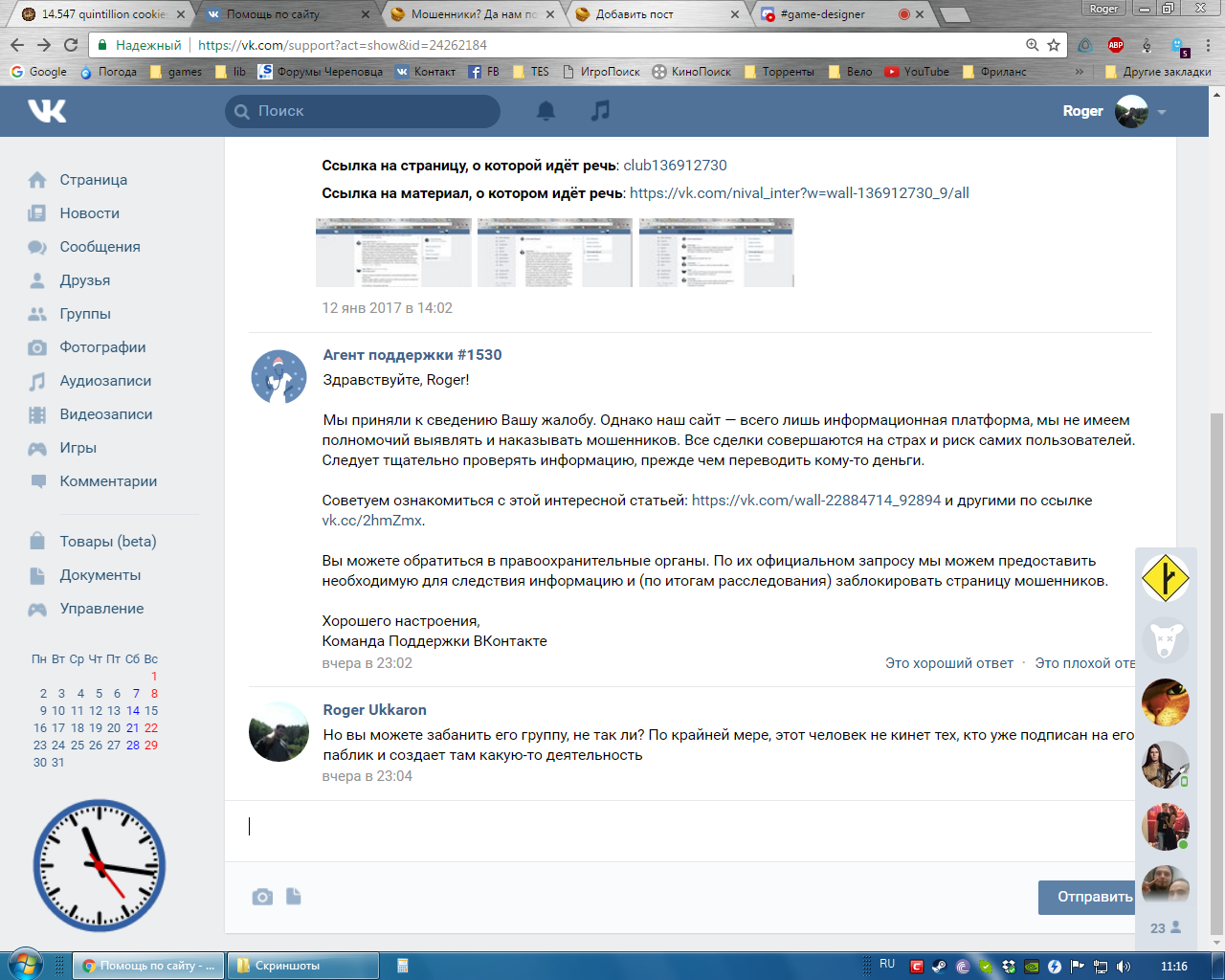Open the 11:16 taskbar clock
Screen dimensions: 1225x980
tap(1174, 967)
